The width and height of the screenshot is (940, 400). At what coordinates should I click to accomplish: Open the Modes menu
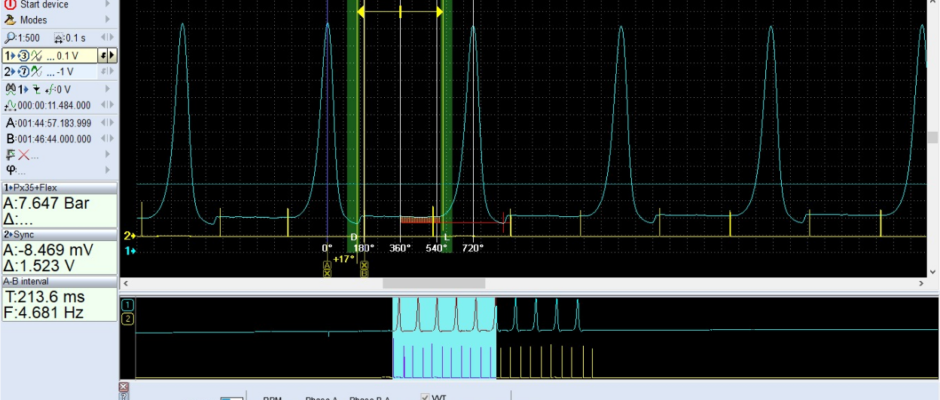(33, 20)
